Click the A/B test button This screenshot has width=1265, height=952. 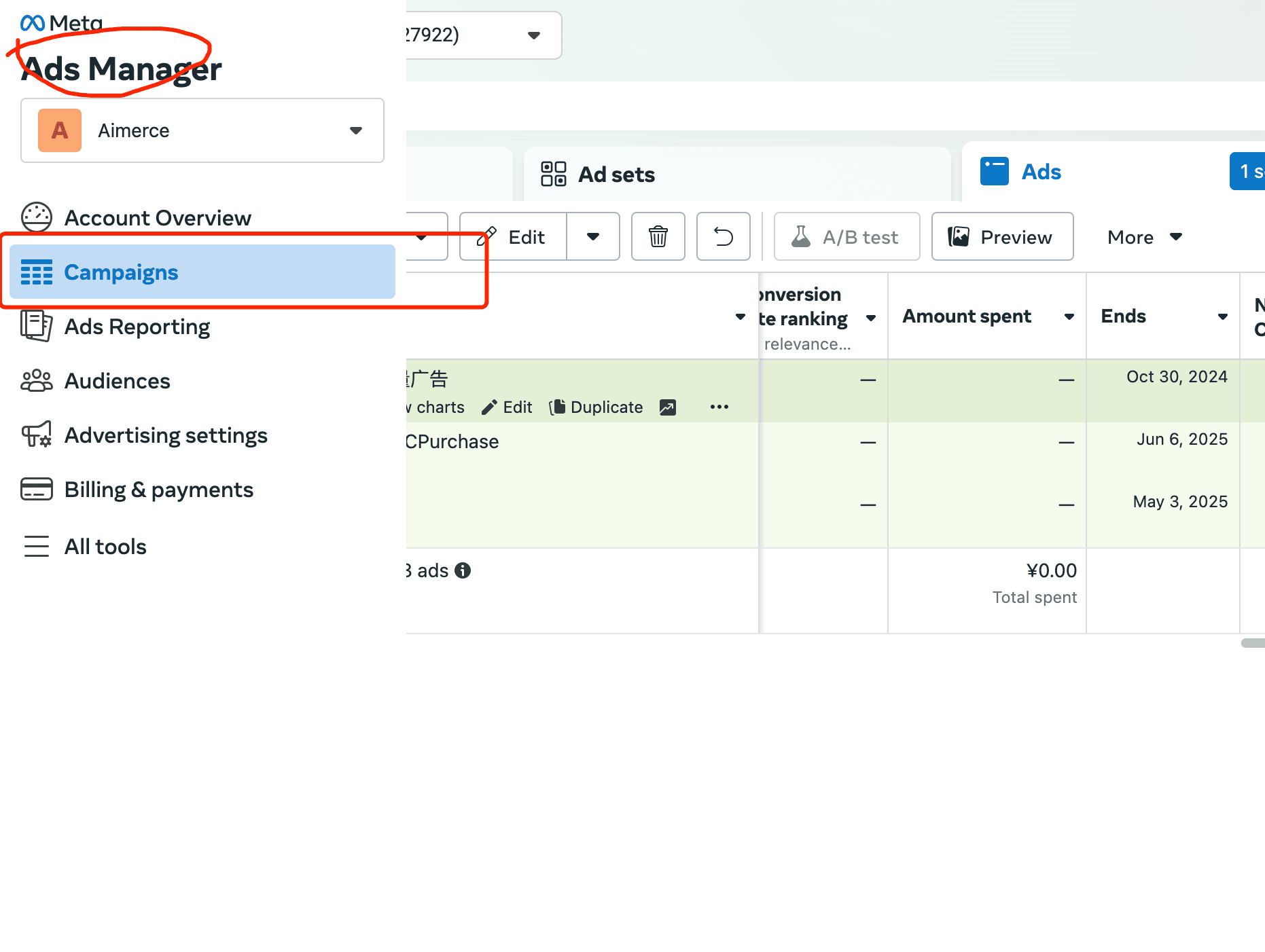[x=846, y=237]
